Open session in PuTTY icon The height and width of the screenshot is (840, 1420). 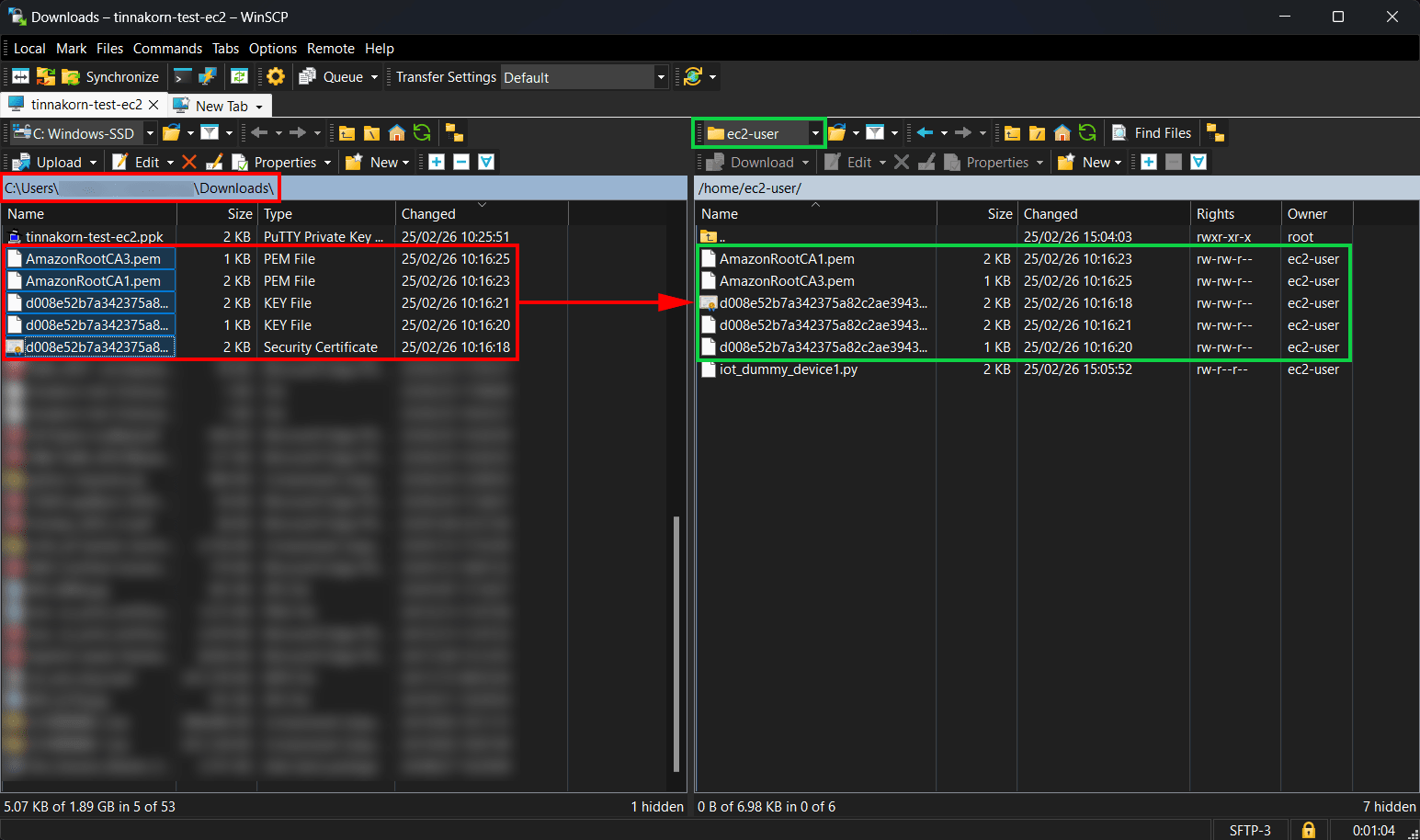coord(208,77)
